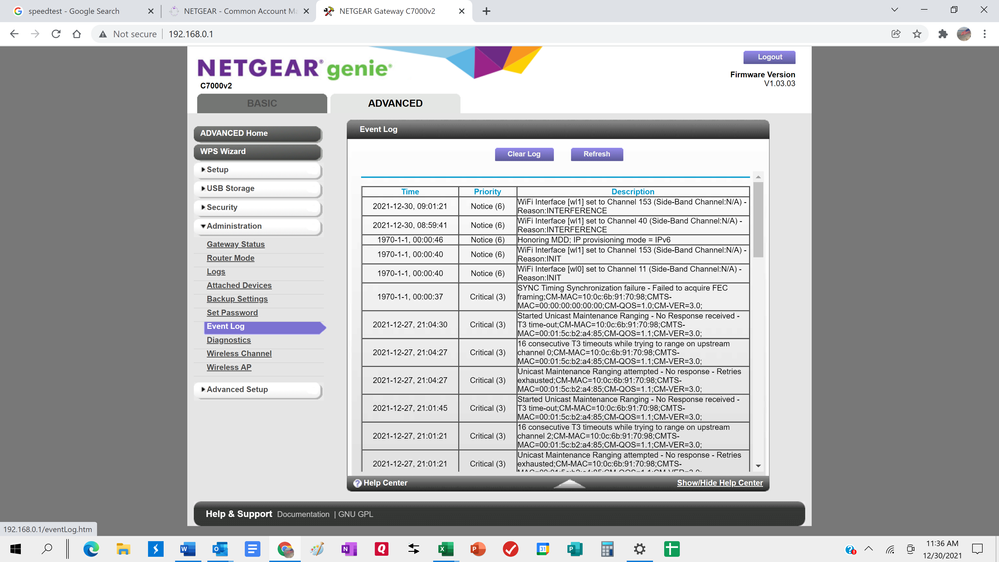Screen dimensions: 999x562
Task: Open the GNU GPL link
Action: (x=356, y=514)
